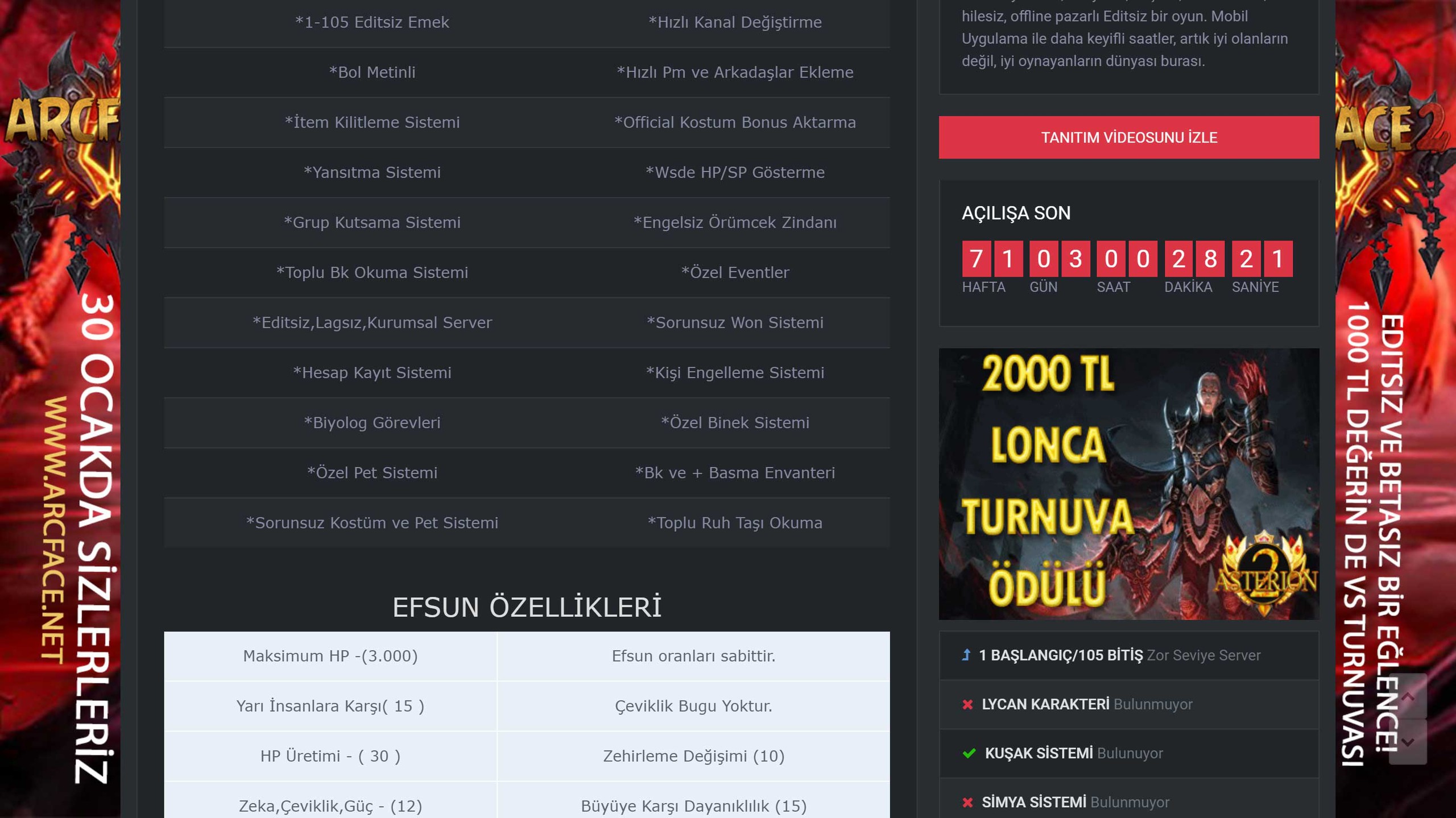
Task: Click the EFSUN ÖZELLİKLERİ heading
Action: [527, 607]
